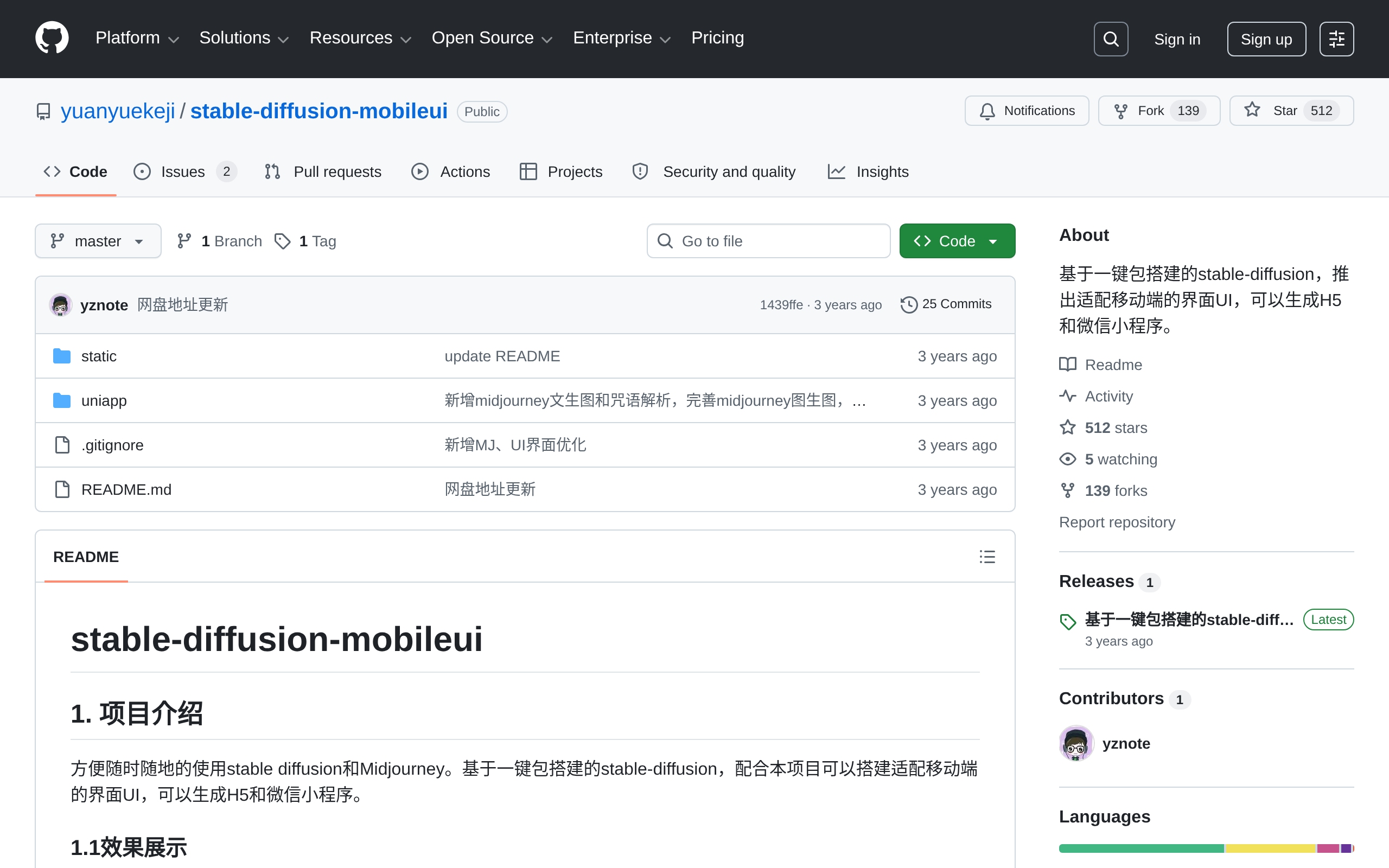View the 139 forks link

[1103, 491]
